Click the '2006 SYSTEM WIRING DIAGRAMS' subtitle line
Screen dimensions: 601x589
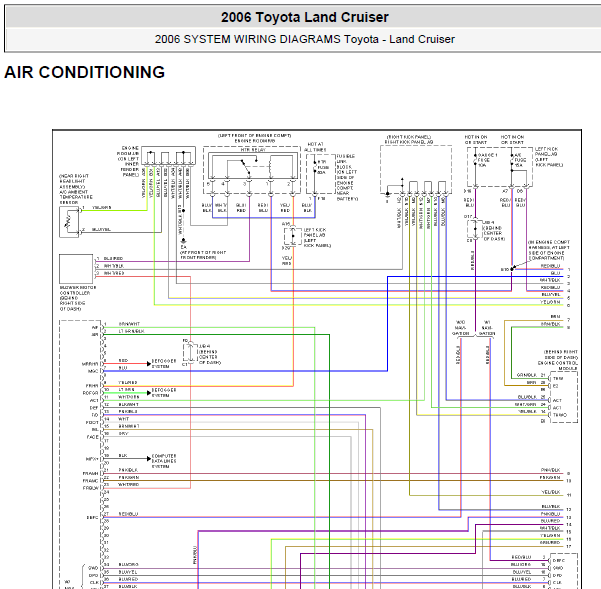point(304,39)
